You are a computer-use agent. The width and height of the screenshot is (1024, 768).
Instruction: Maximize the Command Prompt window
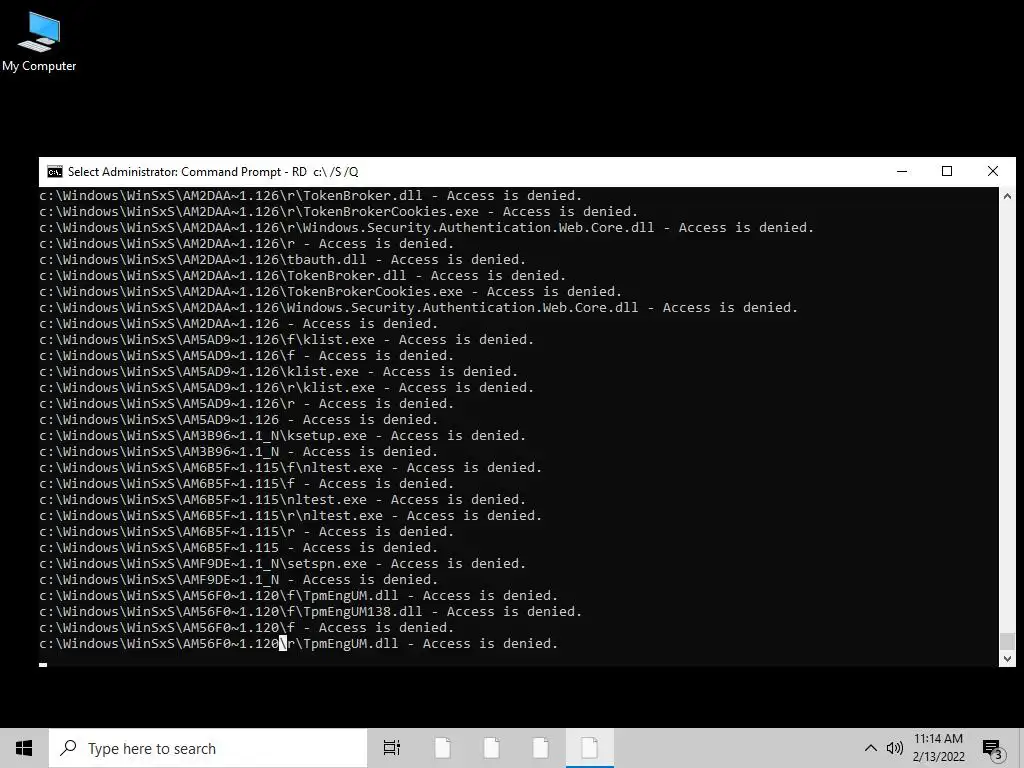[x=947, y=172]
